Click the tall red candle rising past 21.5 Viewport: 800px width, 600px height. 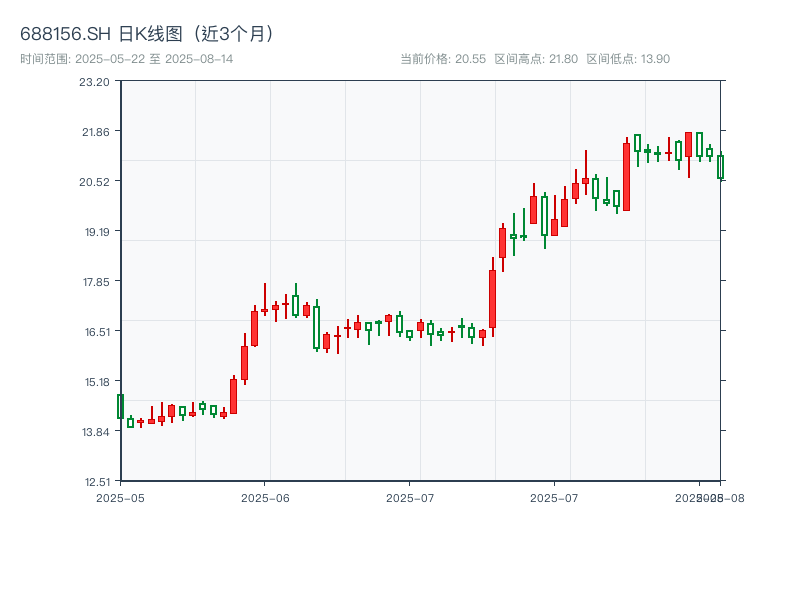pyautogui.click(x=626, y=176)
